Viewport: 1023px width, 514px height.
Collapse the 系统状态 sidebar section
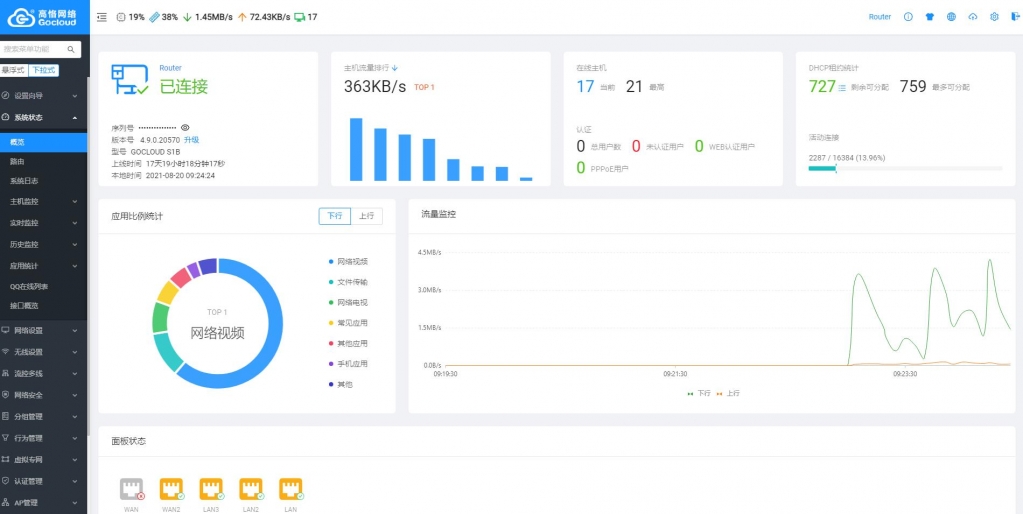pyautogui.click(x=43, y=118)
